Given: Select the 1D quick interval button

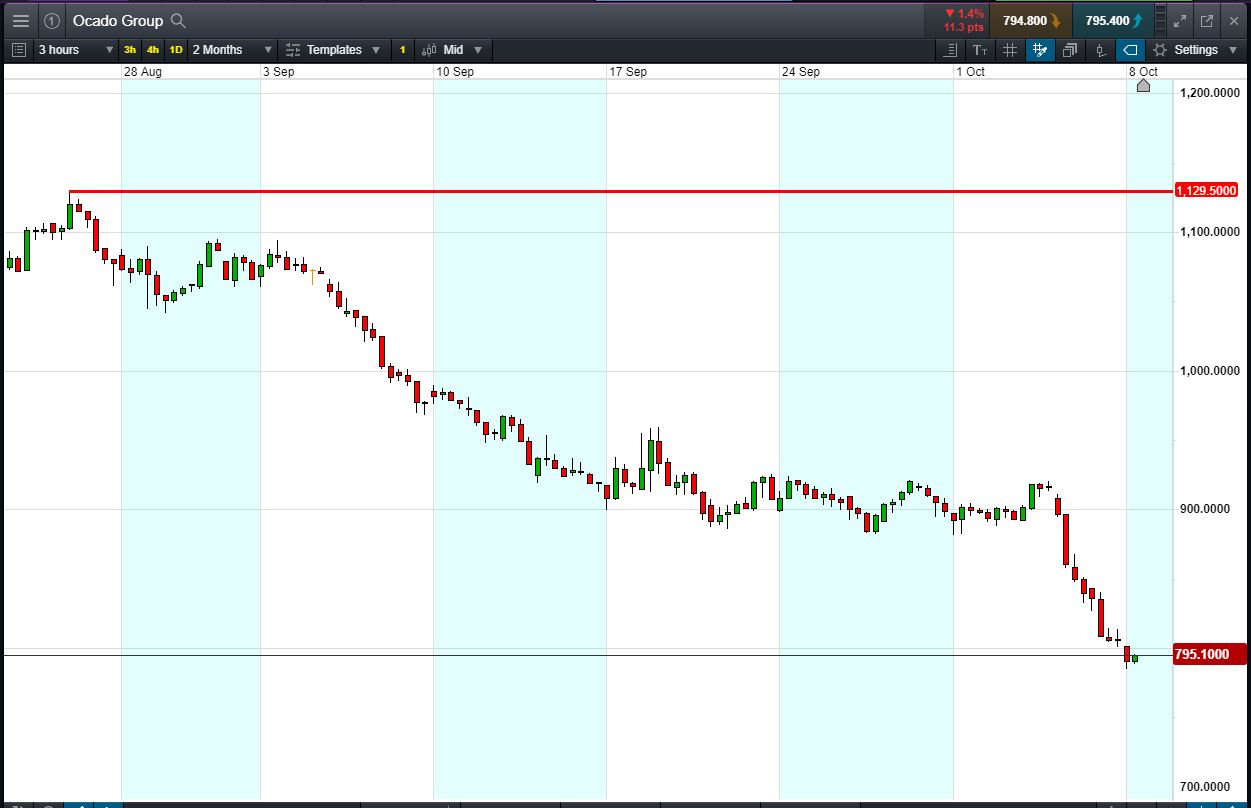Looking at the screenshot, I should coord(176,50).
